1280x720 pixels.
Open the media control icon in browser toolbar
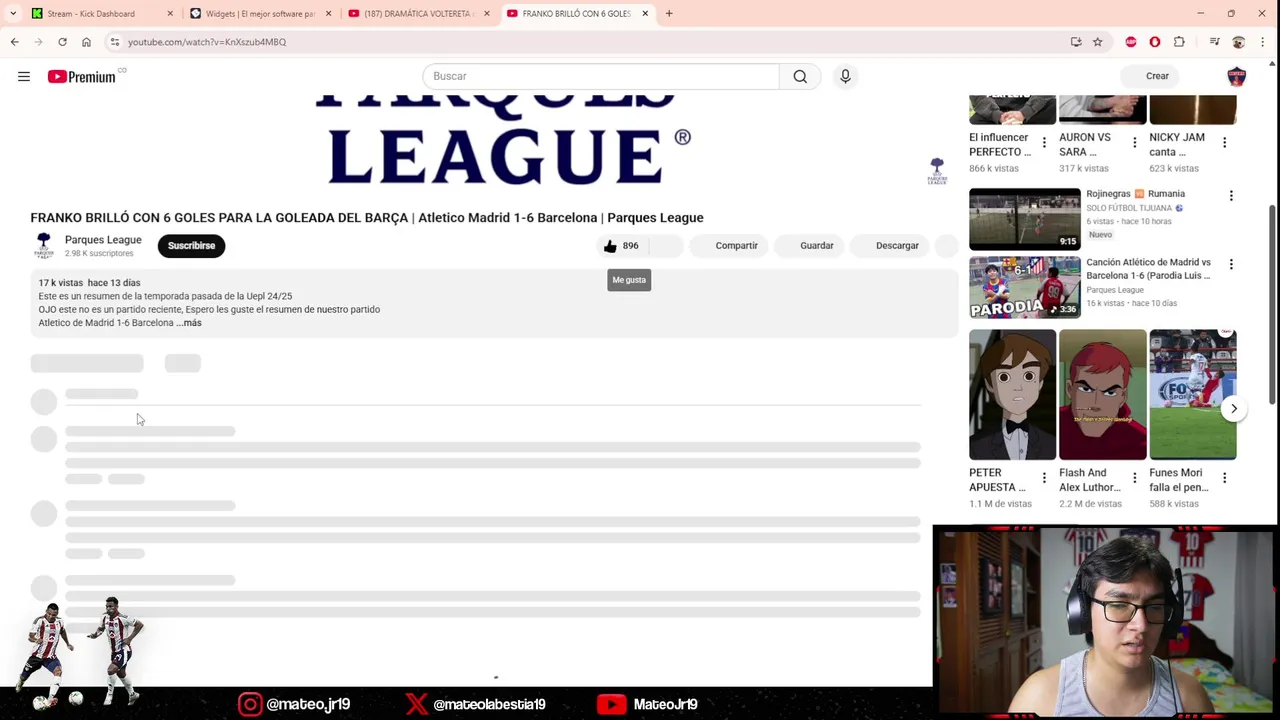click(x=1214, y=42)
